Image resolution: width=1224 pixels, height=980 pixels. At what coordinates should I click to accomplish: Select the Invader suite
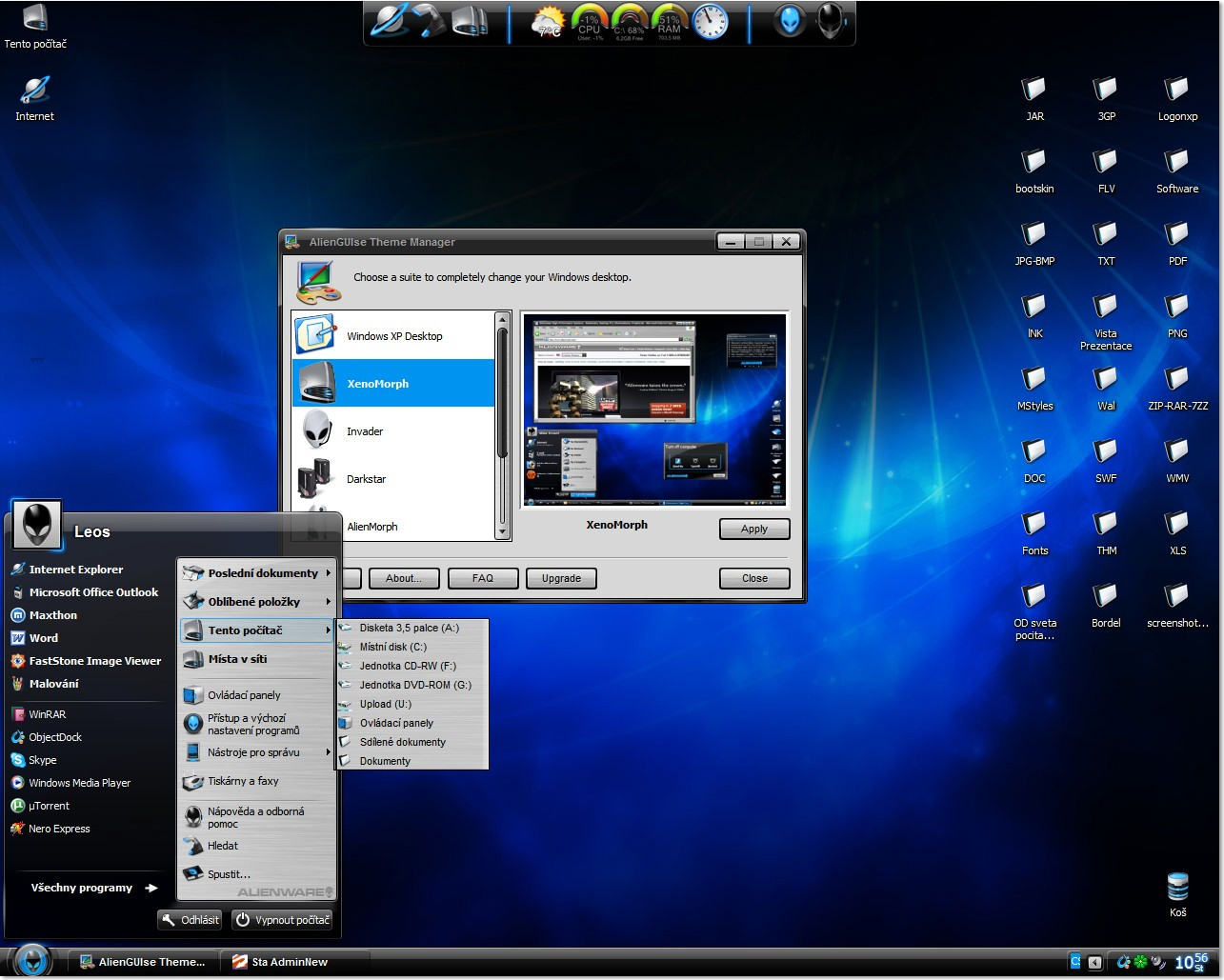[393, 430]
